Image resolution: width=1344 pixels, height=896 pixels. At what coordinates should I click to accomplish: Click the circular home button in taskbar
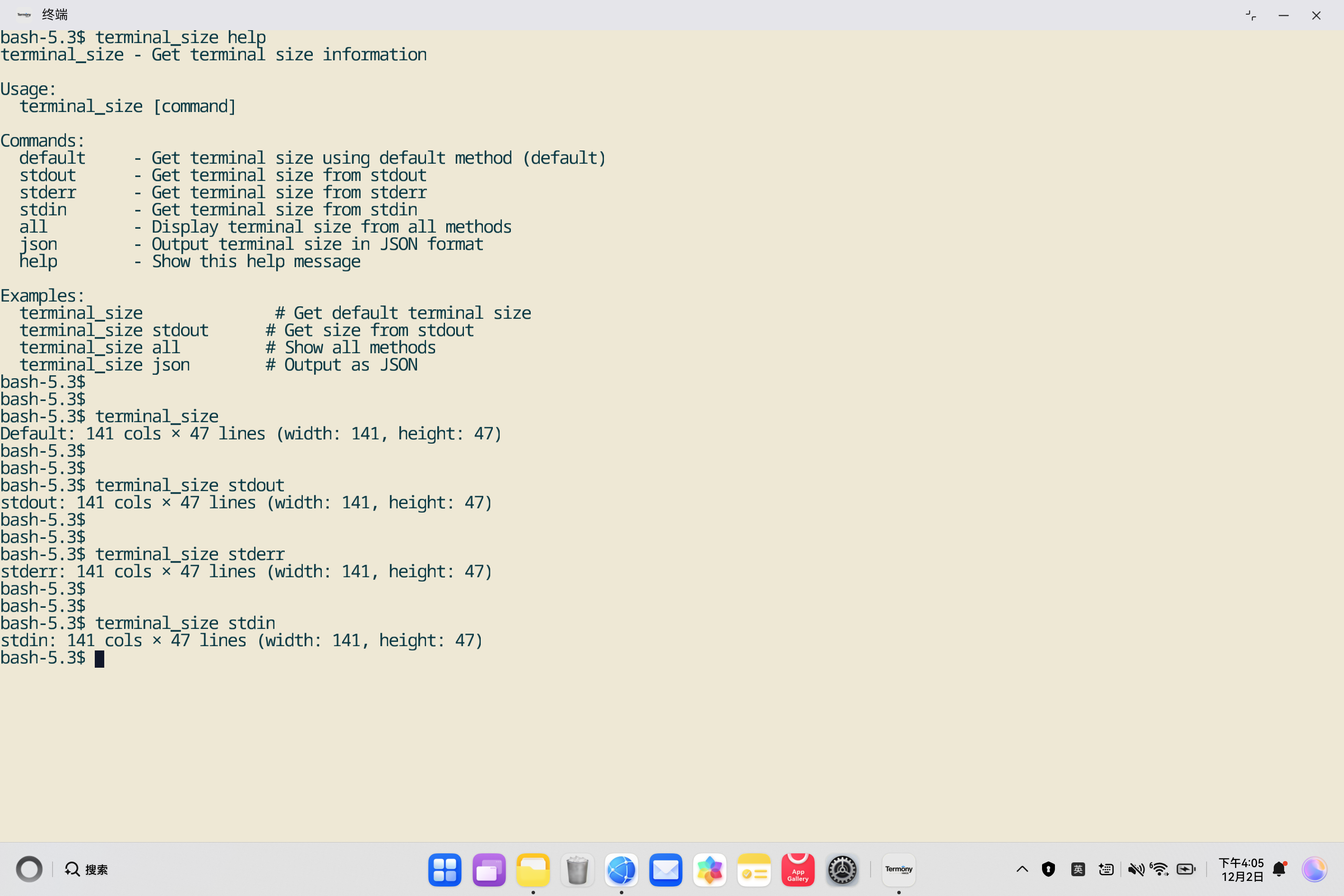click(x=29, y=870)
